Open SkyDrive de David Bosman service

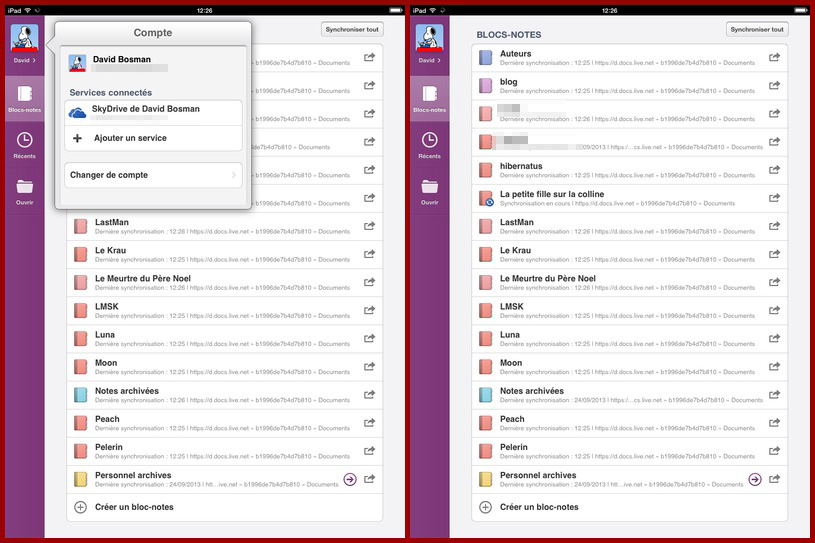pyautogui.click(x=153, y=113)
